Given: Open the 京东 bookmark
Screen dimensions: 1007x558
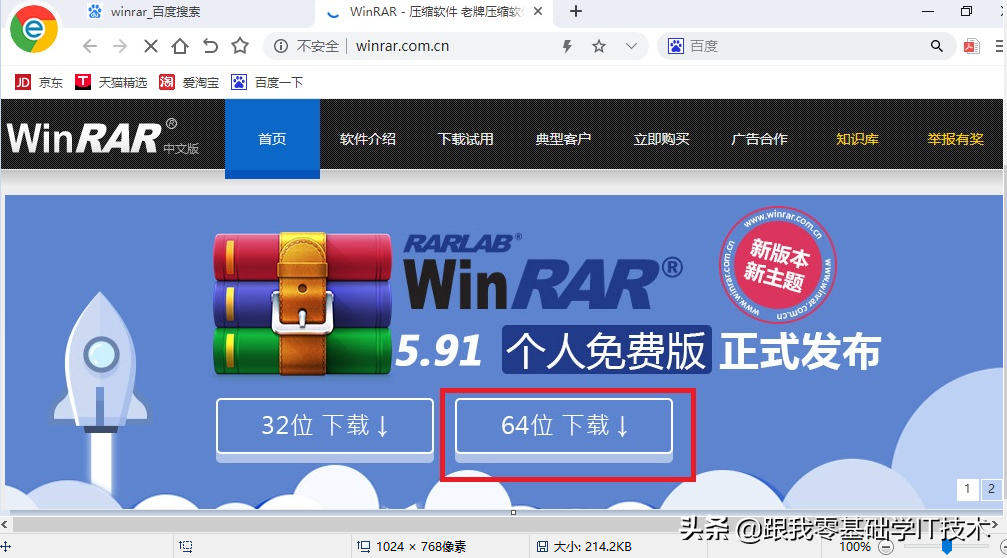Looking at the screenshot, I should [39, 82].
